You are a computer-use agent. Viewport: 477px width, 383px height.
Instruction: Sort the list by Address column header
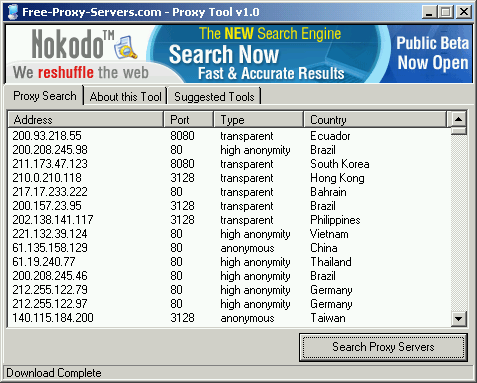click(86, 120)
